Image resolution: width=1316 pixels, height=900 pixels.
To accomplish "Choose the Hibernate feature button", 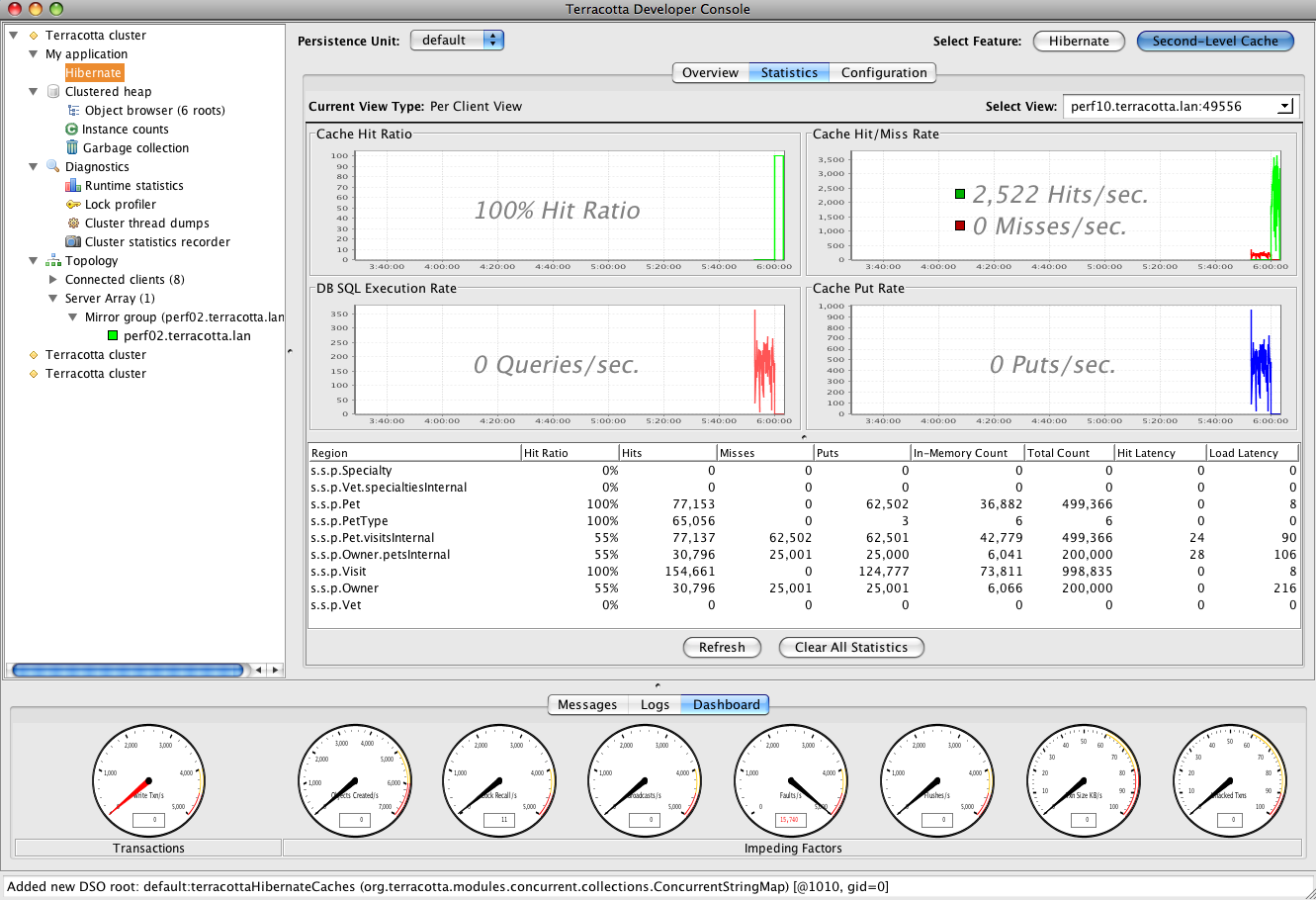I will tap(1079, 41).
